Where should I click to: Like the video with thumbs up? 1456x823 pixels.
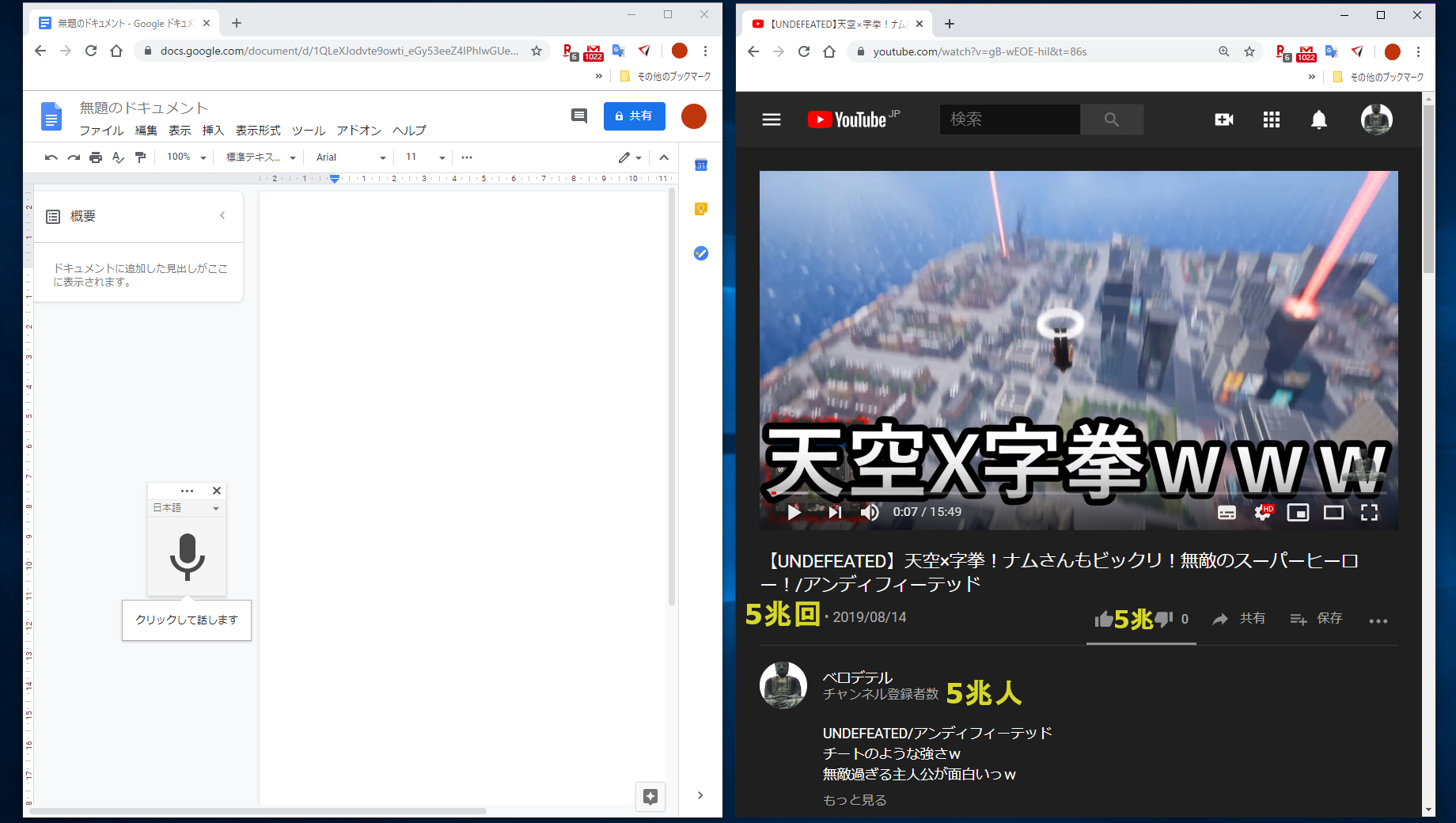point(1104,619)
